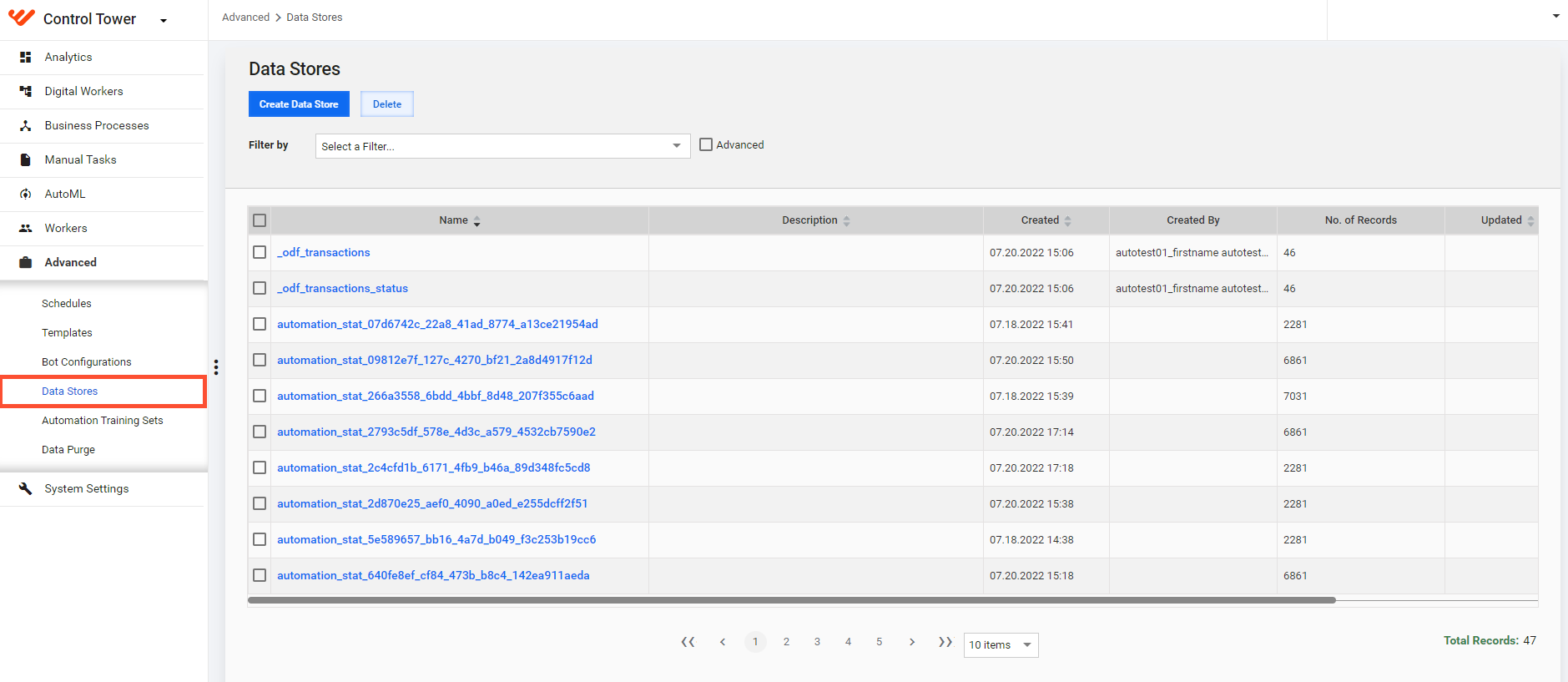Click the Business Processes icon
The height and width of the screenshot is (682, 1568).
[x=26, y=125]
